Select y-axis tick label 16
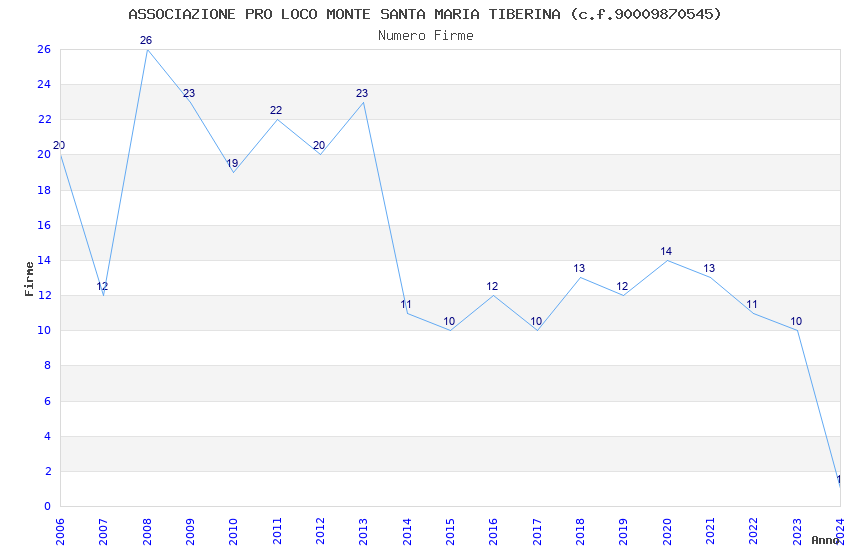 click(x=44, y=225)
